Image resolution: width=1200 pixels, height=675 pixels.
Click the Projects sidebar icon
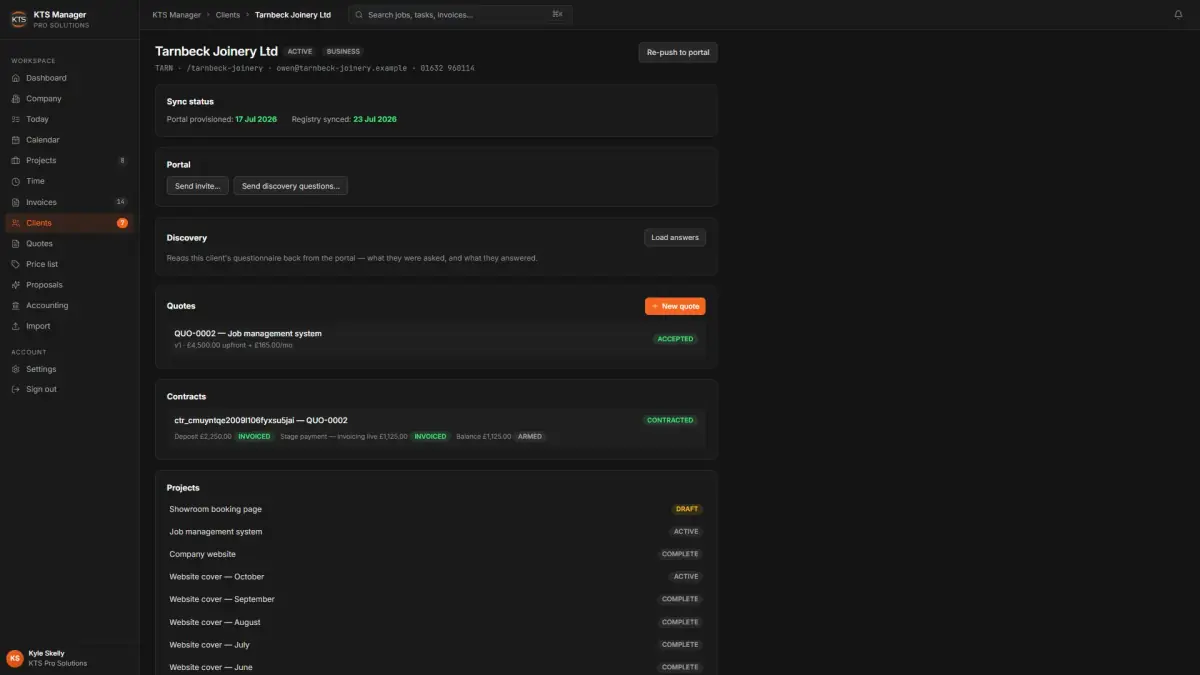(x=16, y=161)
